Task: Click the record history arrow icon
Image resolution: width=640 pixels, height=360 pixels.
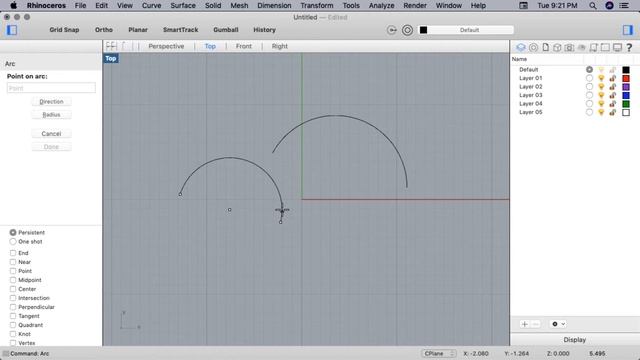Action: pyautogui.click(x=391, y=30)
